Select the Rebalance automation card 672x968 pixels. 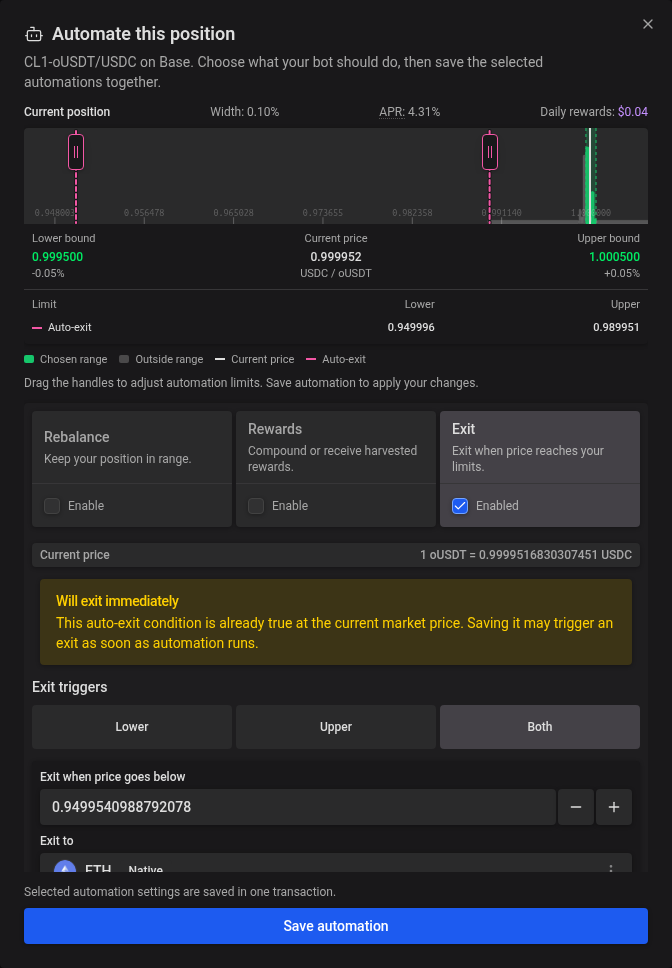[x=132, y=469]
